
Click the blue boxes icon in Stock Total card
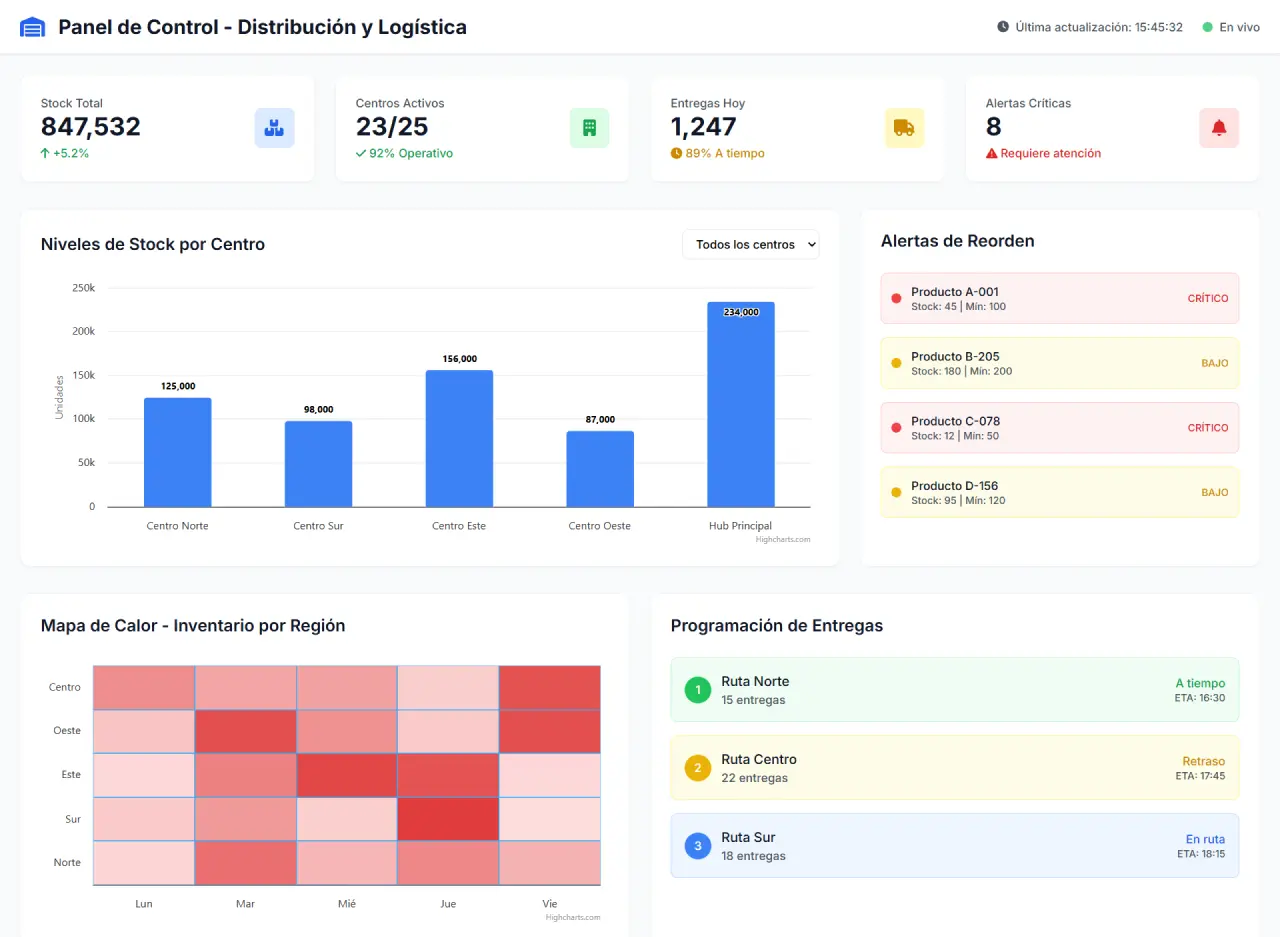[274, 128]
